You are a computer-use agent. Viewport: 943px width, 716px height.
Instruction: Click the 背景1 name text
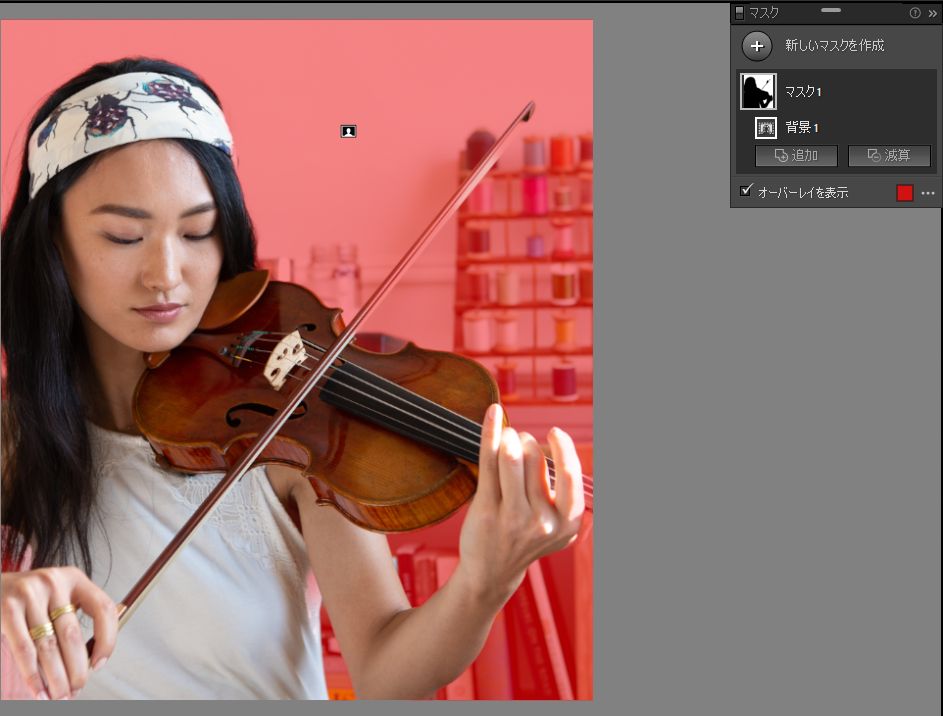pos(802,127)
